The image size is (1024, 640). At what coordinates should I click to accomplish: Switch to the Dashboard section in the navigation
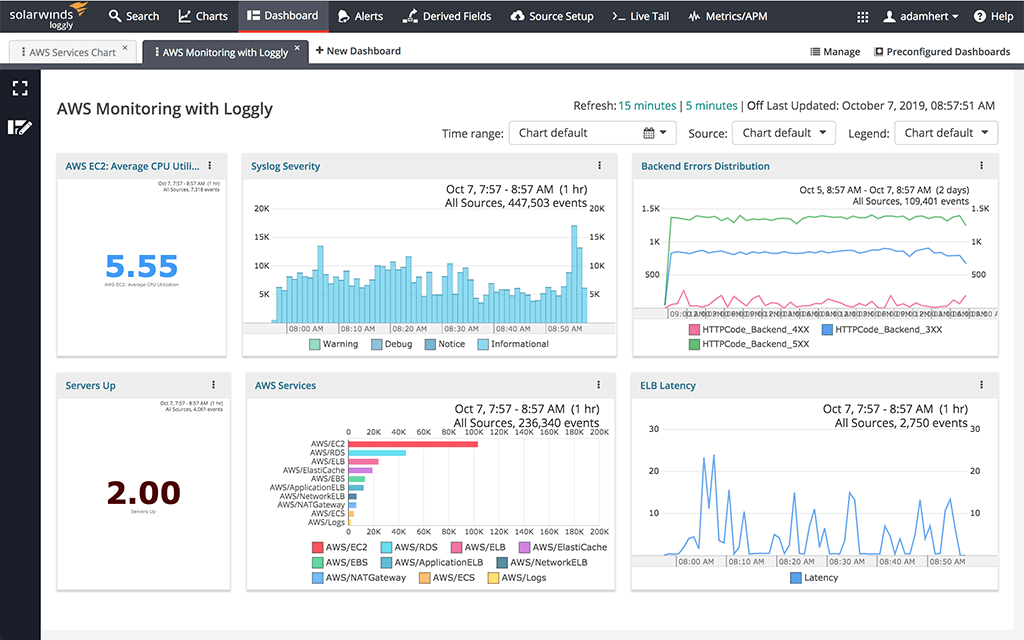coord(283,15)
